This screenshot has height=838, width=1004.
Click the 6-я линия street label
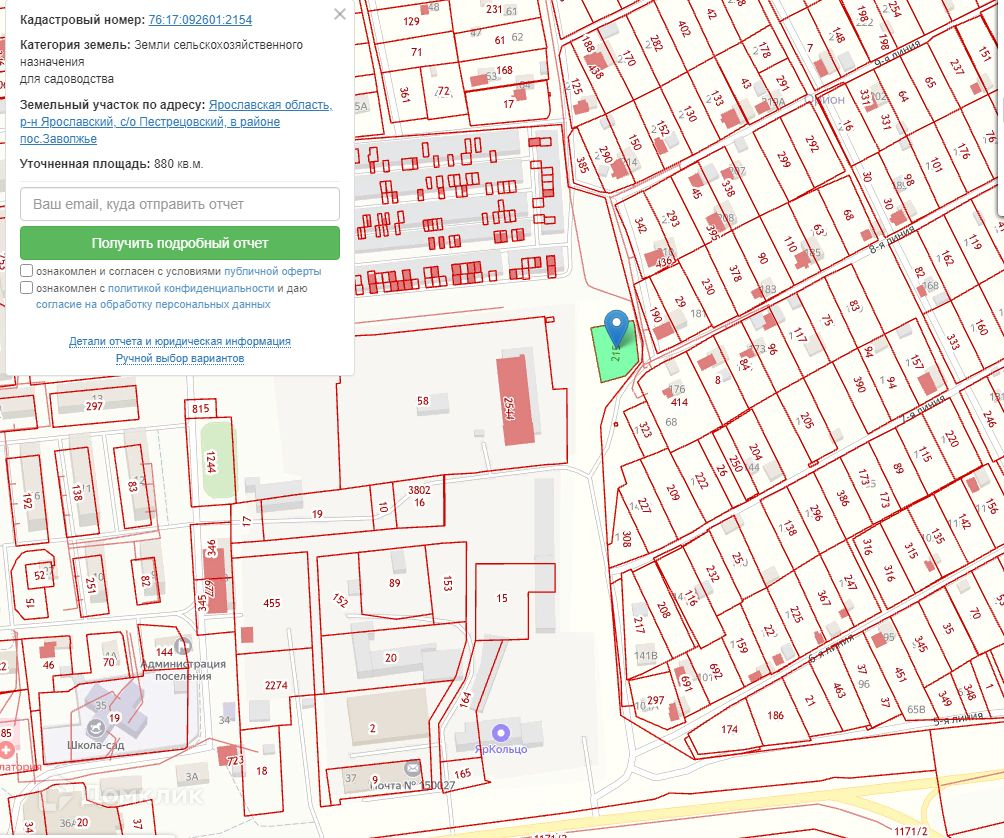click(x=832, y=648)
